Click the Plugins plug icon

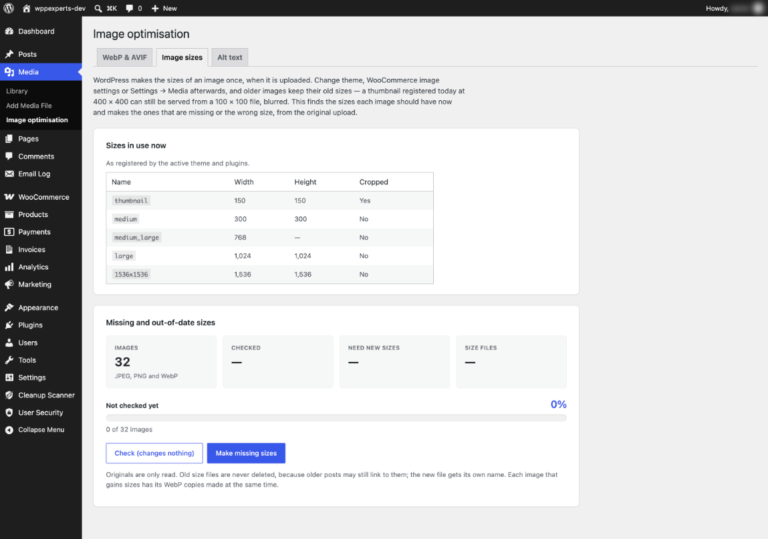tap(9, 325)
